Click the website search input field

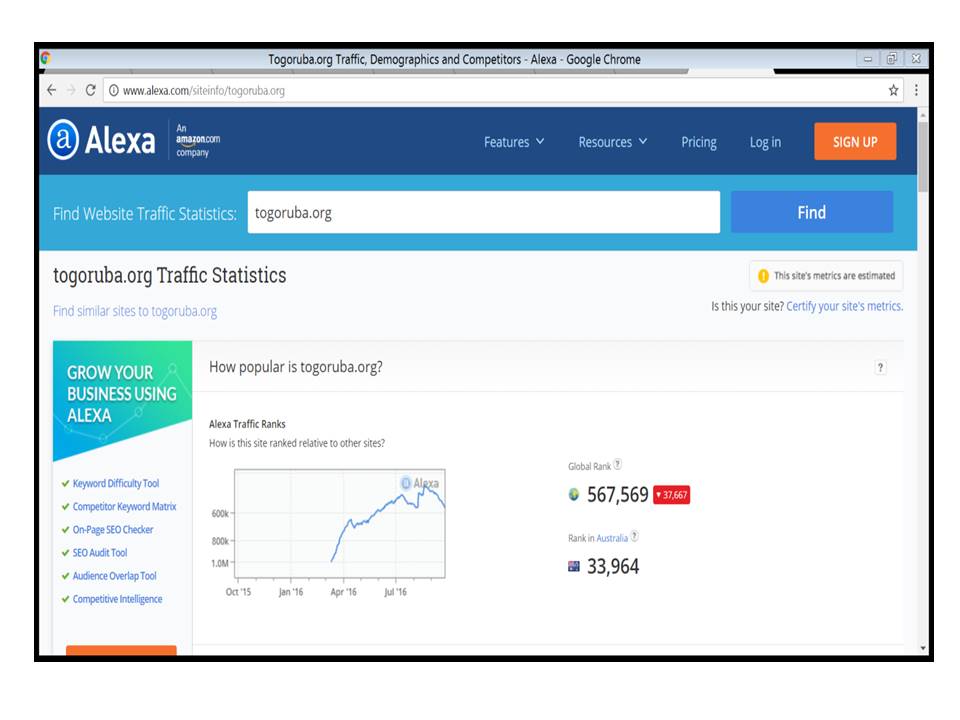point(484,212)
